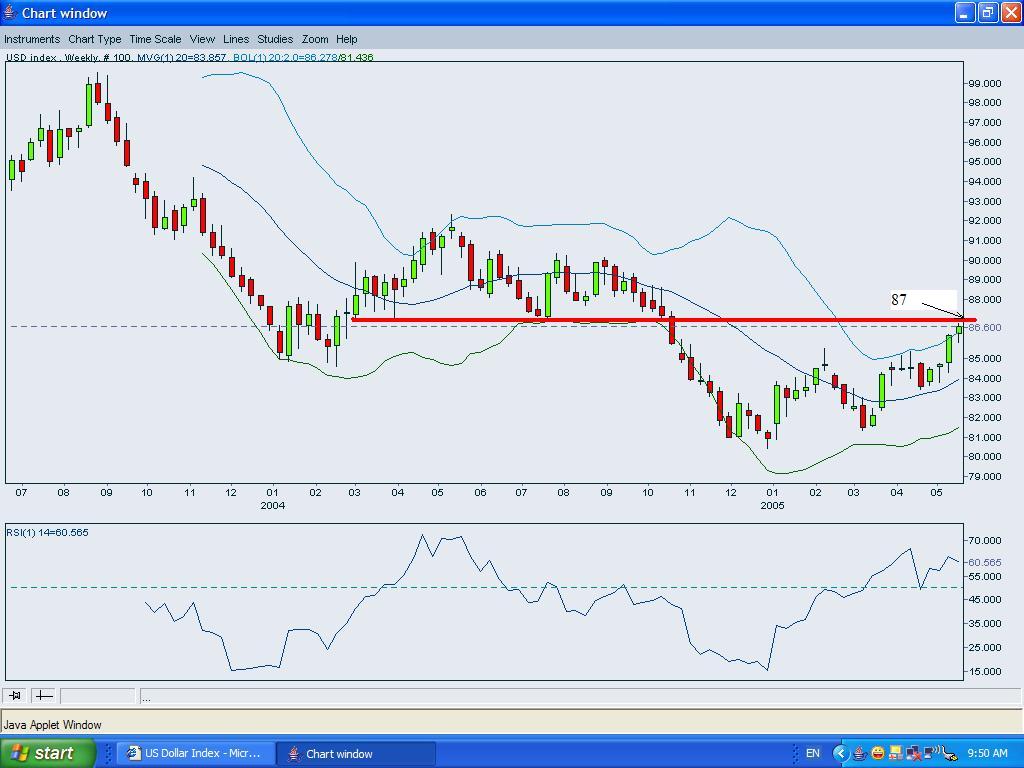Open the Time Scale menu
1024x768 pixels.
point(155,39)
